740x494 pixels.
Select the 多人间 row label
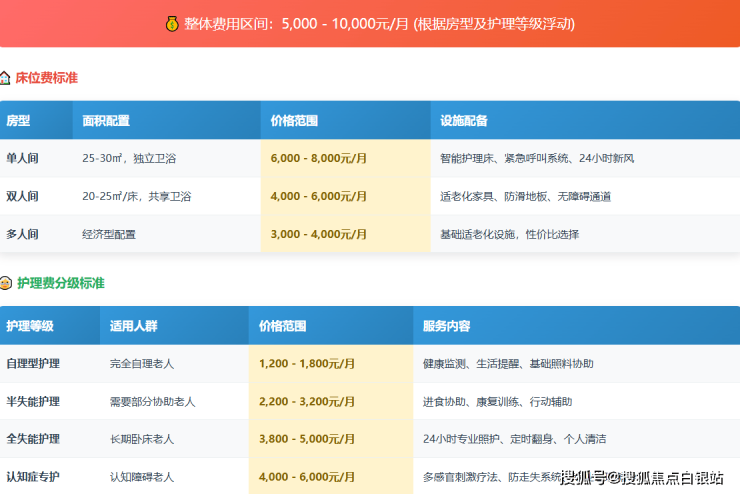(x=22, y=234)
